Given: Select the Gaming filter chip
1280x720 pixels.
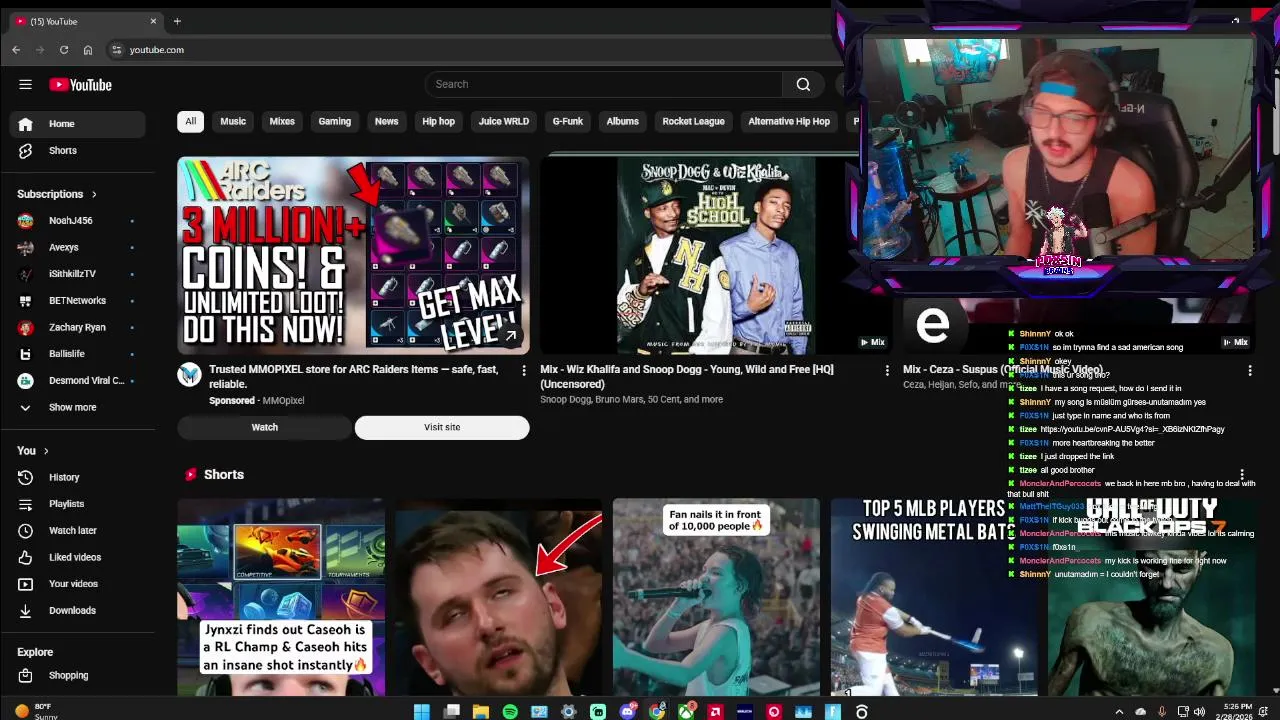Looking at the screenshot, I should (x=335, y=121).
